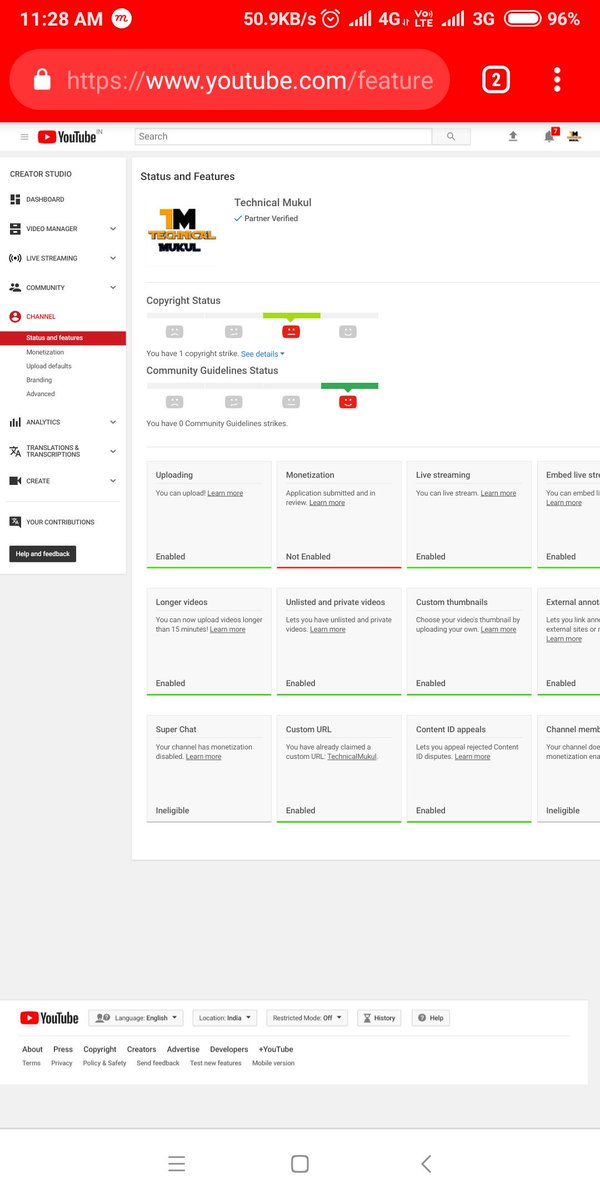Click Learn more in Custom thumbnails card
This screenshot has width=600, height=1200.
[x=498, y=630]
